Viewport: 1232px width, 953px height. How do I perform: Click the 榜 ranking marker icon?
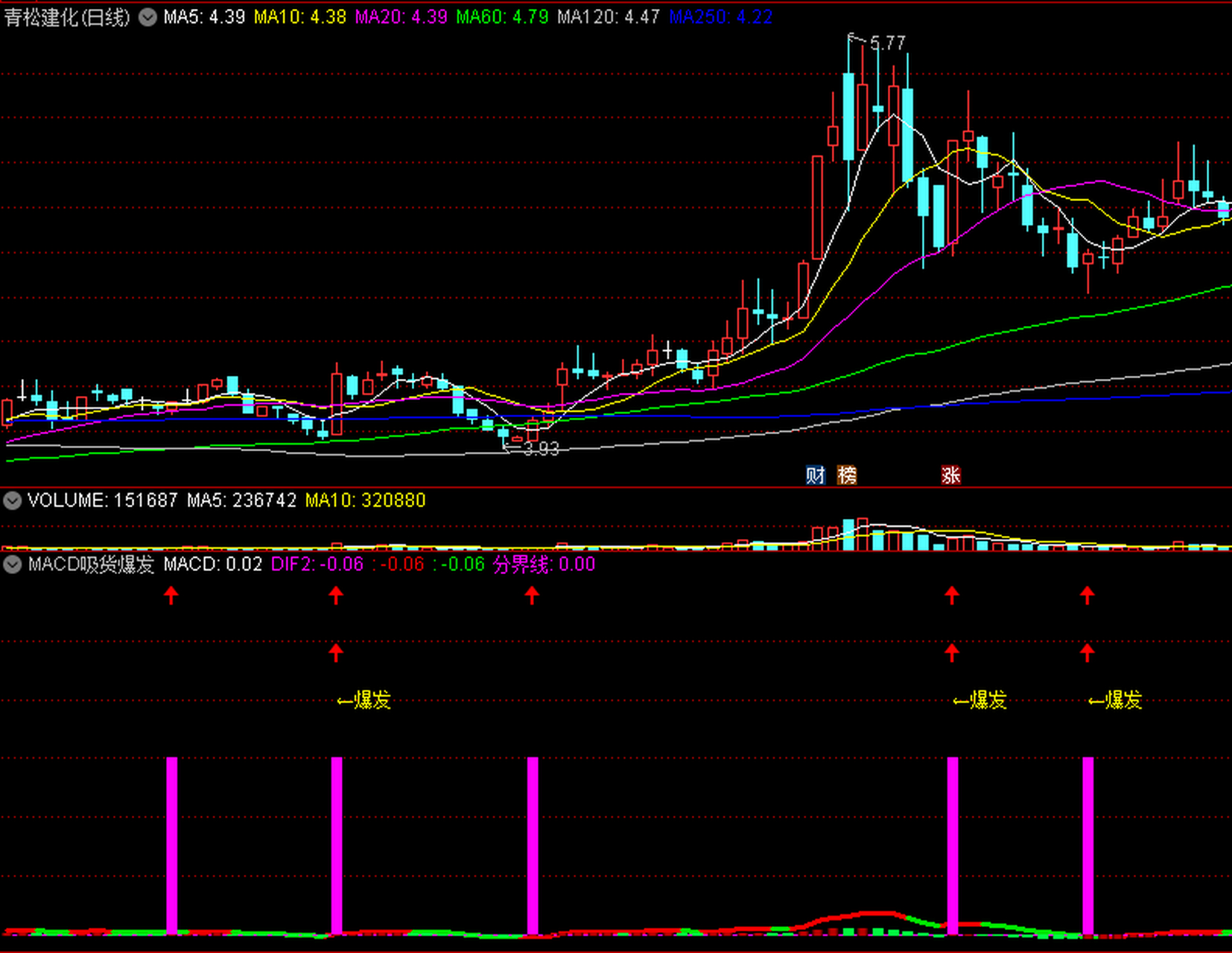tap(847, 474)
